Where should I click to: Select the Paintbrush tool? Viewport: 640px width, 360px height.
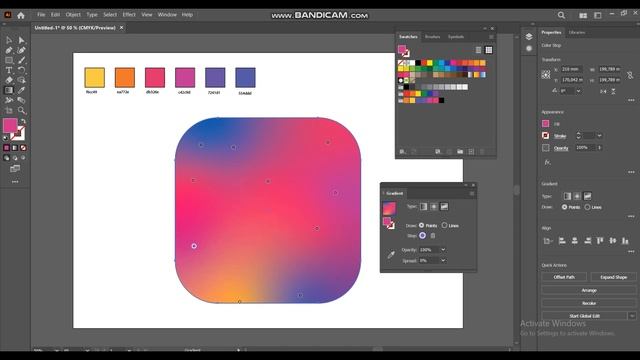(x=21, y=60)
